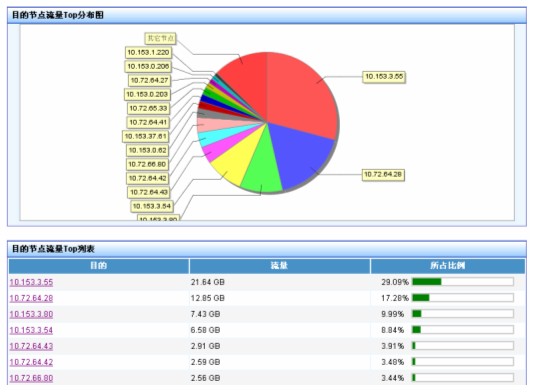534x392 pixels.
Task: Click the 10.153.3.55 pie chart label
Action: coord(384,77)
